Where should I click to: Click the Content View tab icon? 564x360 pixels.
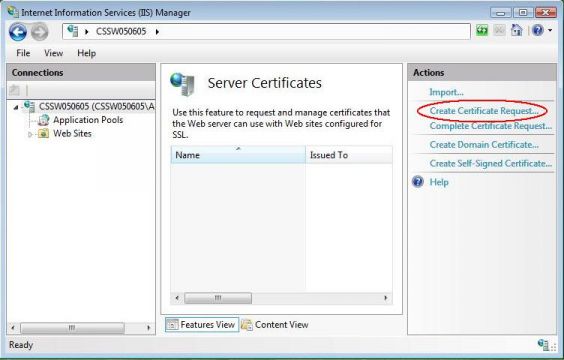point(247,325)
